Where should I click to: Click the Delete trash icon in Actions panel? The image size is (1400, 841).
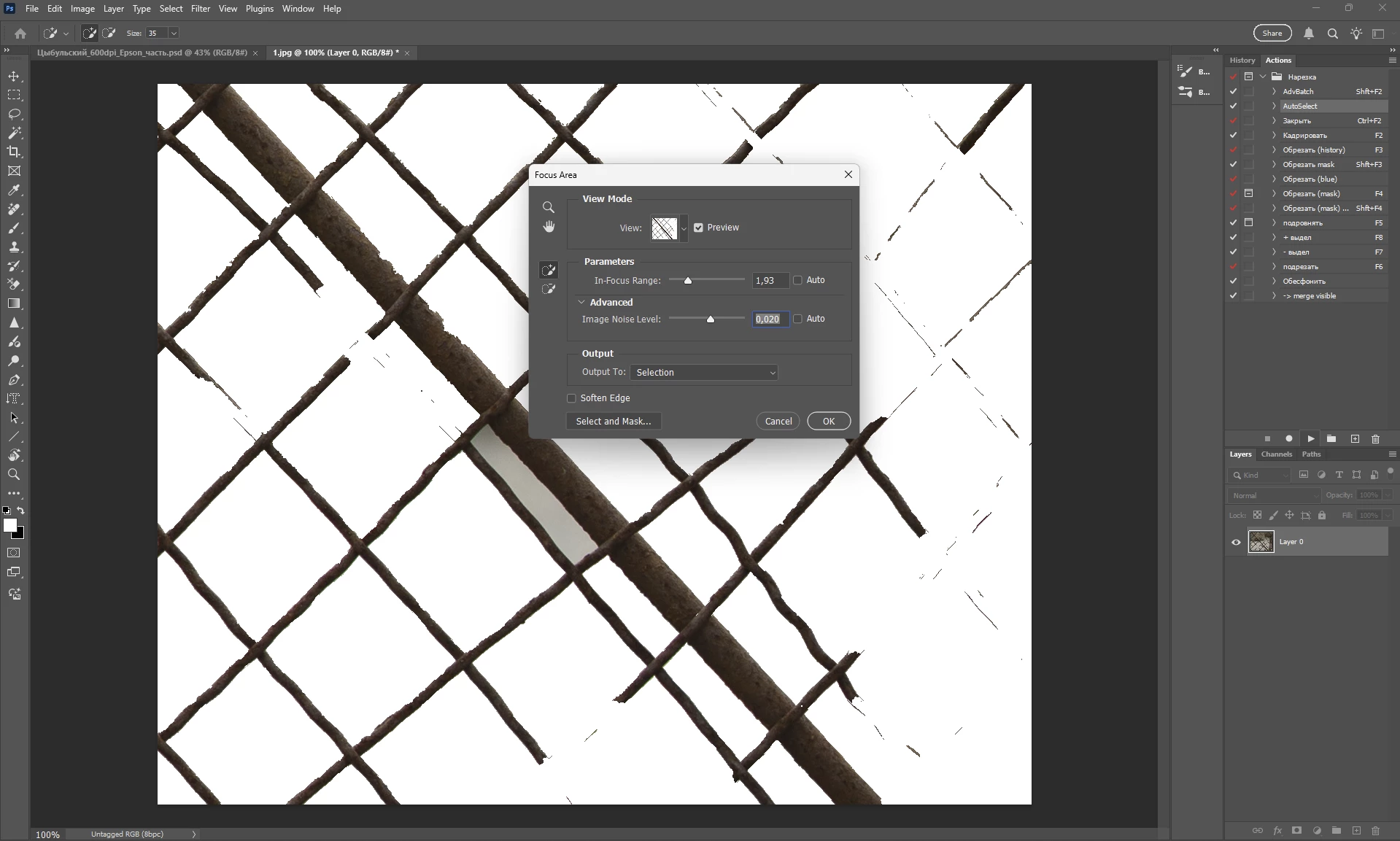[1376, 439]
